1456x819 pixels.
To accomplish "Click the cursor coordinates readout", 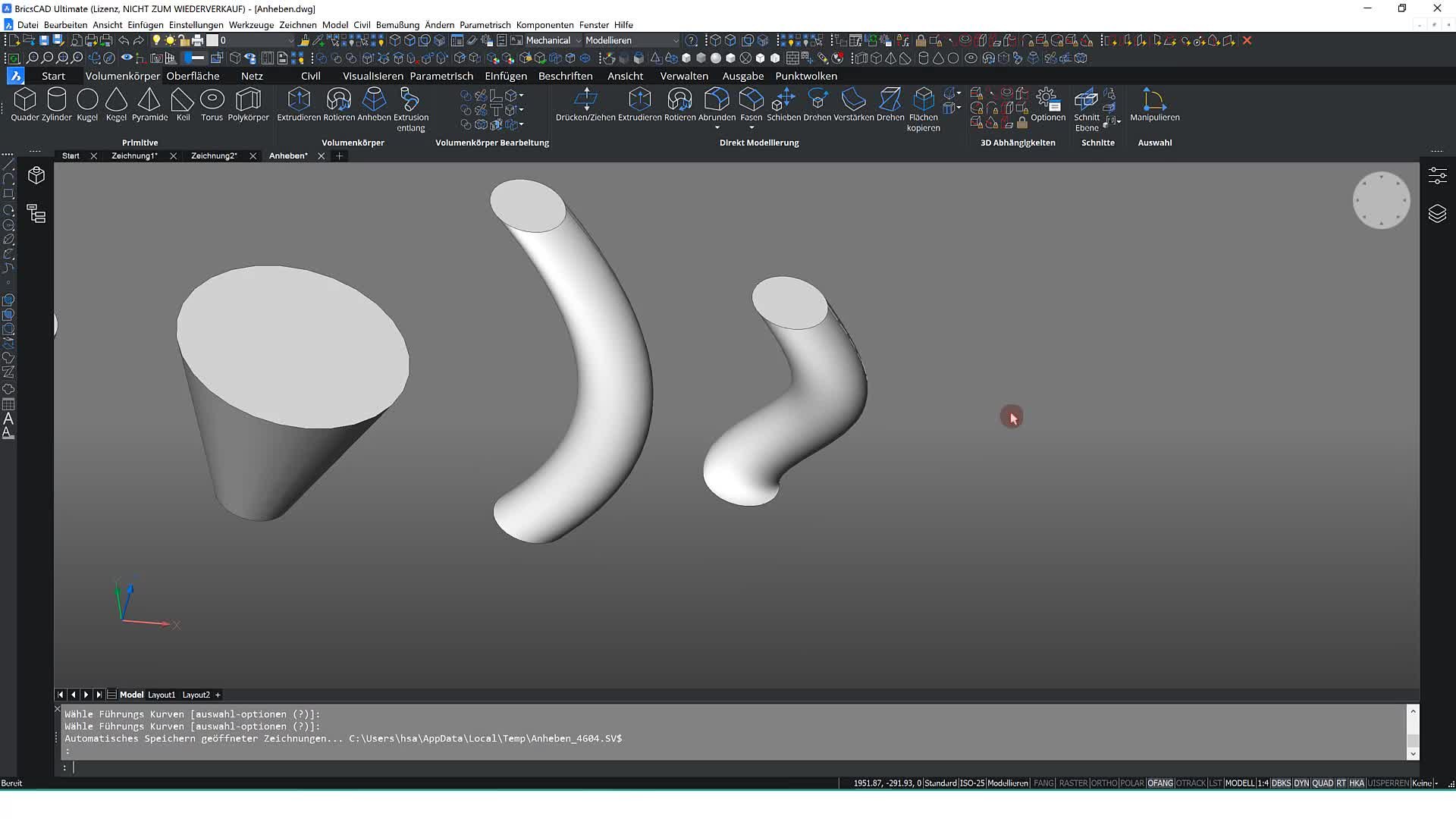I will [887, 783].
